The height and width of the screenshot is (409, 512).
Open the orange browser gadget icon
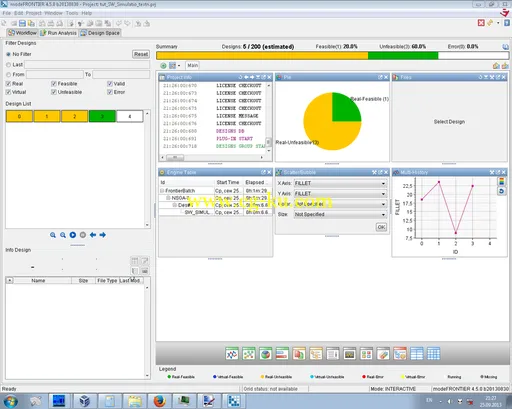pos(400,354)
